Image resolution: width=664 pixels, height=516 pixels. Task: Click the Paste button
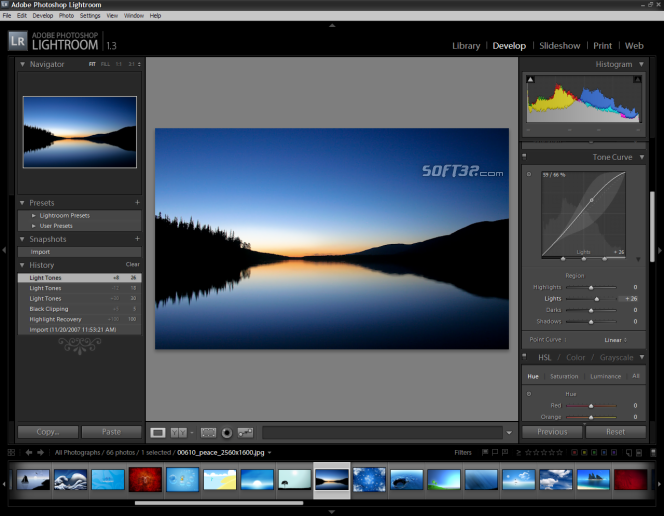point(111,432)
